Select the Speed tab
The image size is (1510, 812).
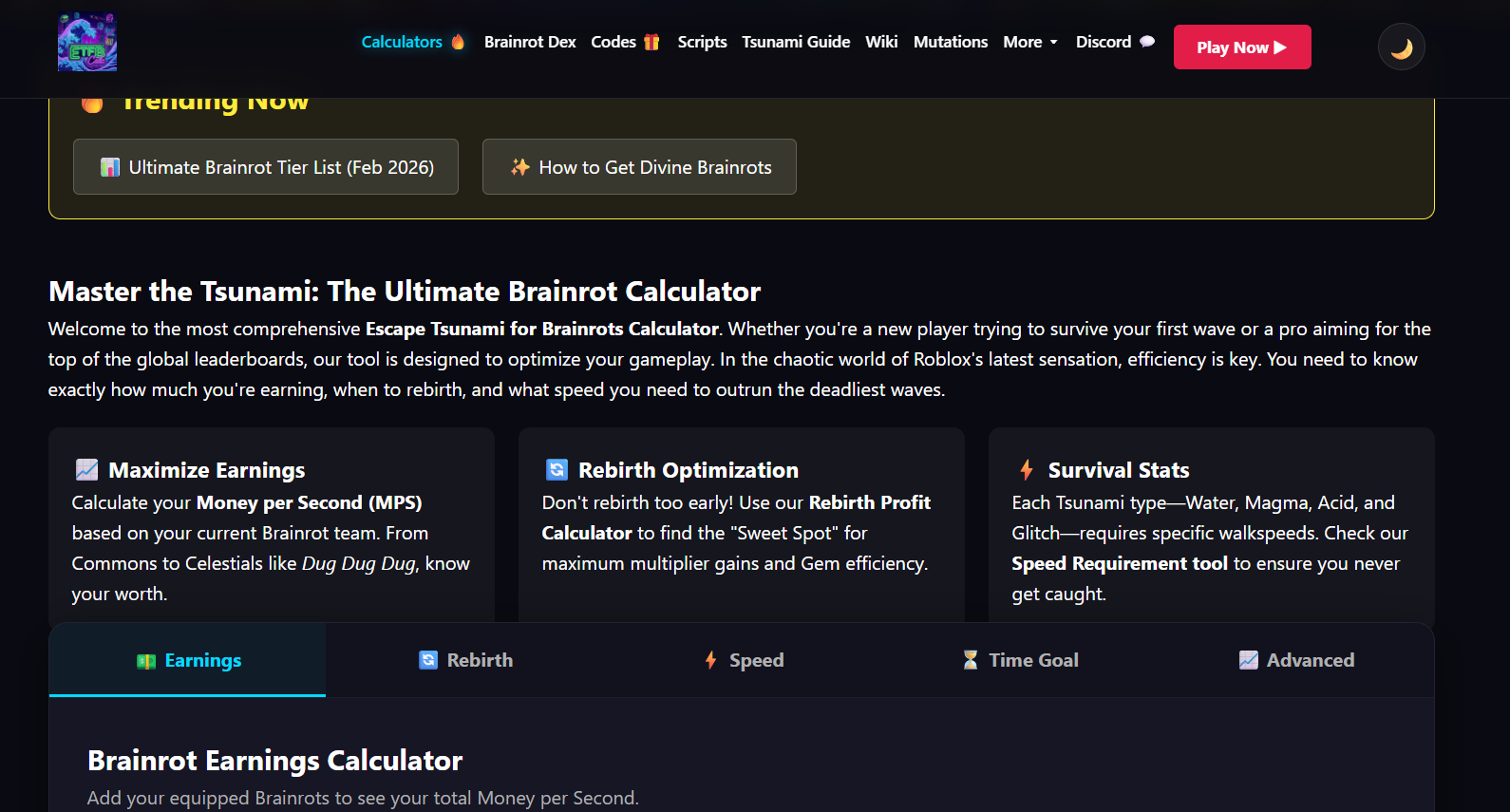click(744, 660)
